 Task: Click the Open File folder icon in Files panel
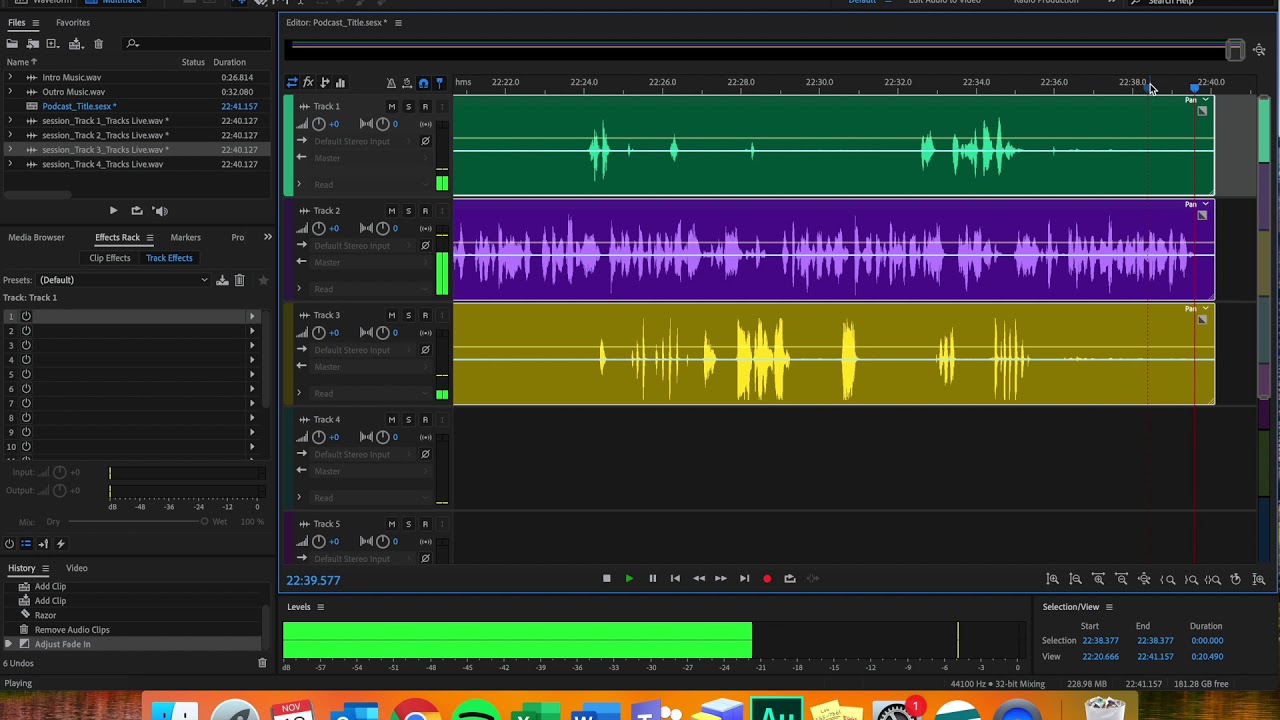pos(12,44)
